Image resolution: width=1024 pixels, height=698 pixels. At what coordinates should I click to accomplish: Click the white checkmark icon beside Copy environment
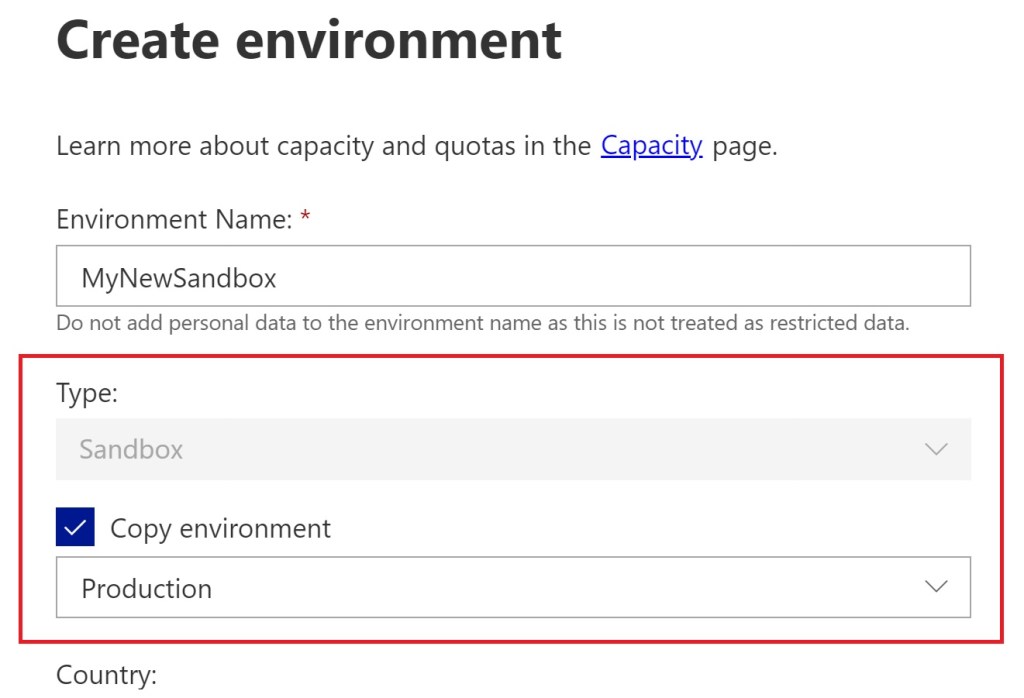coord(76,527)
